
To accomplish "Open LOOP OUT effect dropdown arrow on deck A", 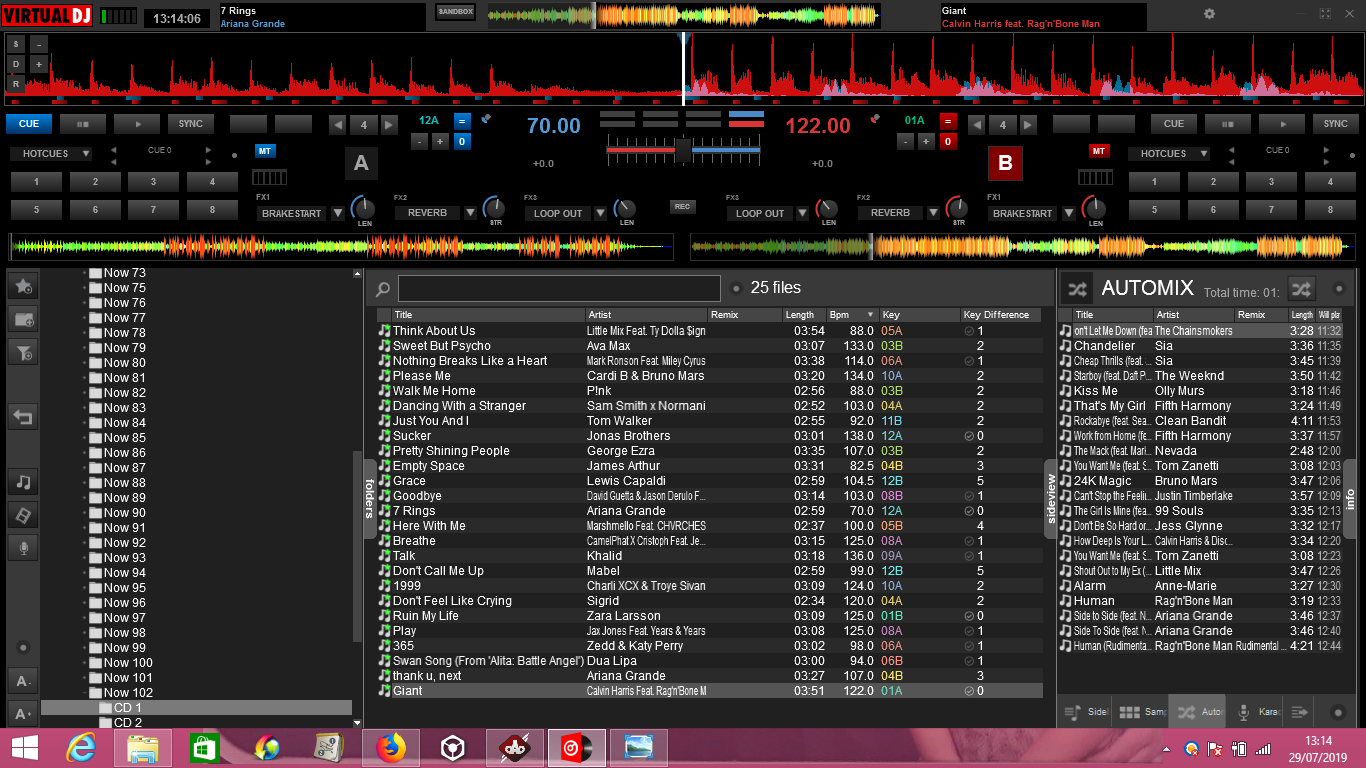I will pos(600,213).
